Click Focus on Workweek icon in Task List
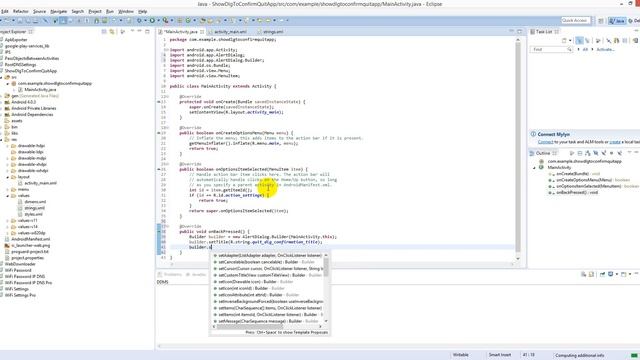Image resolution: width=640 pixels, height=360 pixels. pos(598,40)
